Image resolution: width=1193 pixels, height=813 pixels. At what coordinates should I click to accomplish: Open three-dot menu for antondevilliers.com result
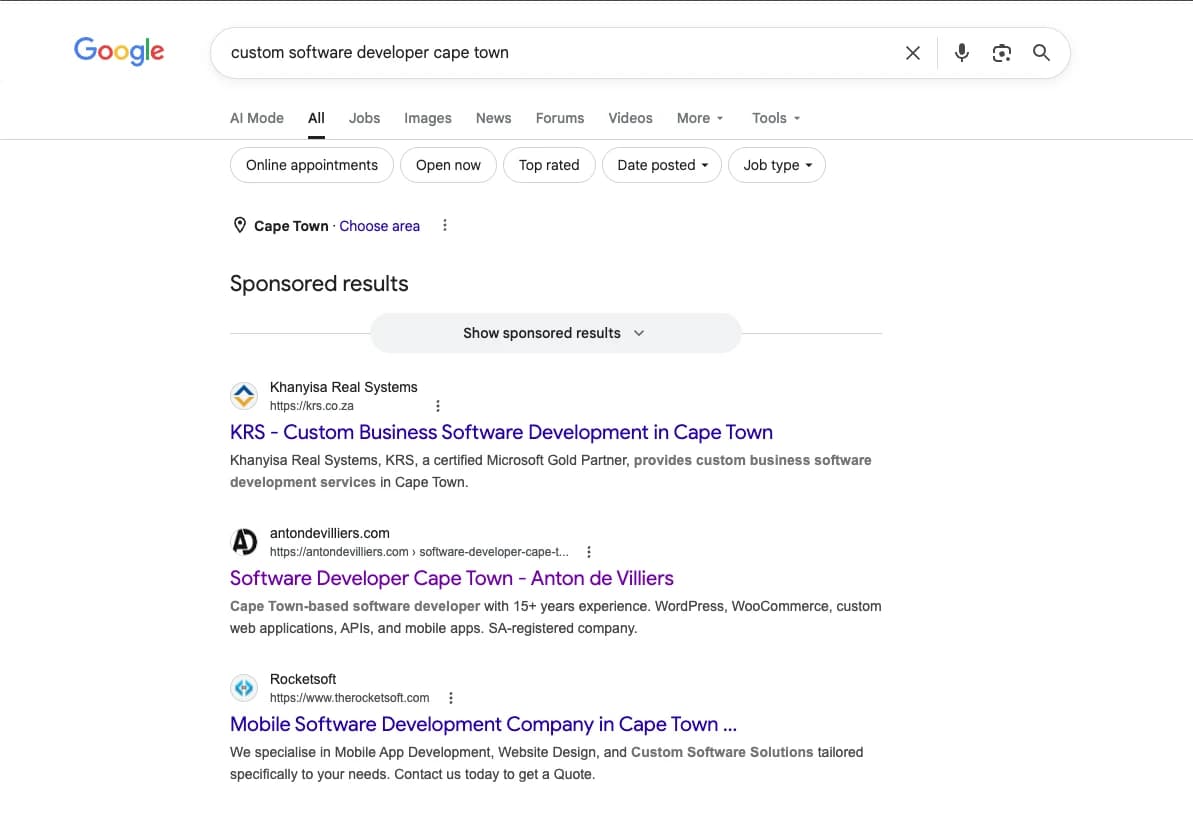588,552
